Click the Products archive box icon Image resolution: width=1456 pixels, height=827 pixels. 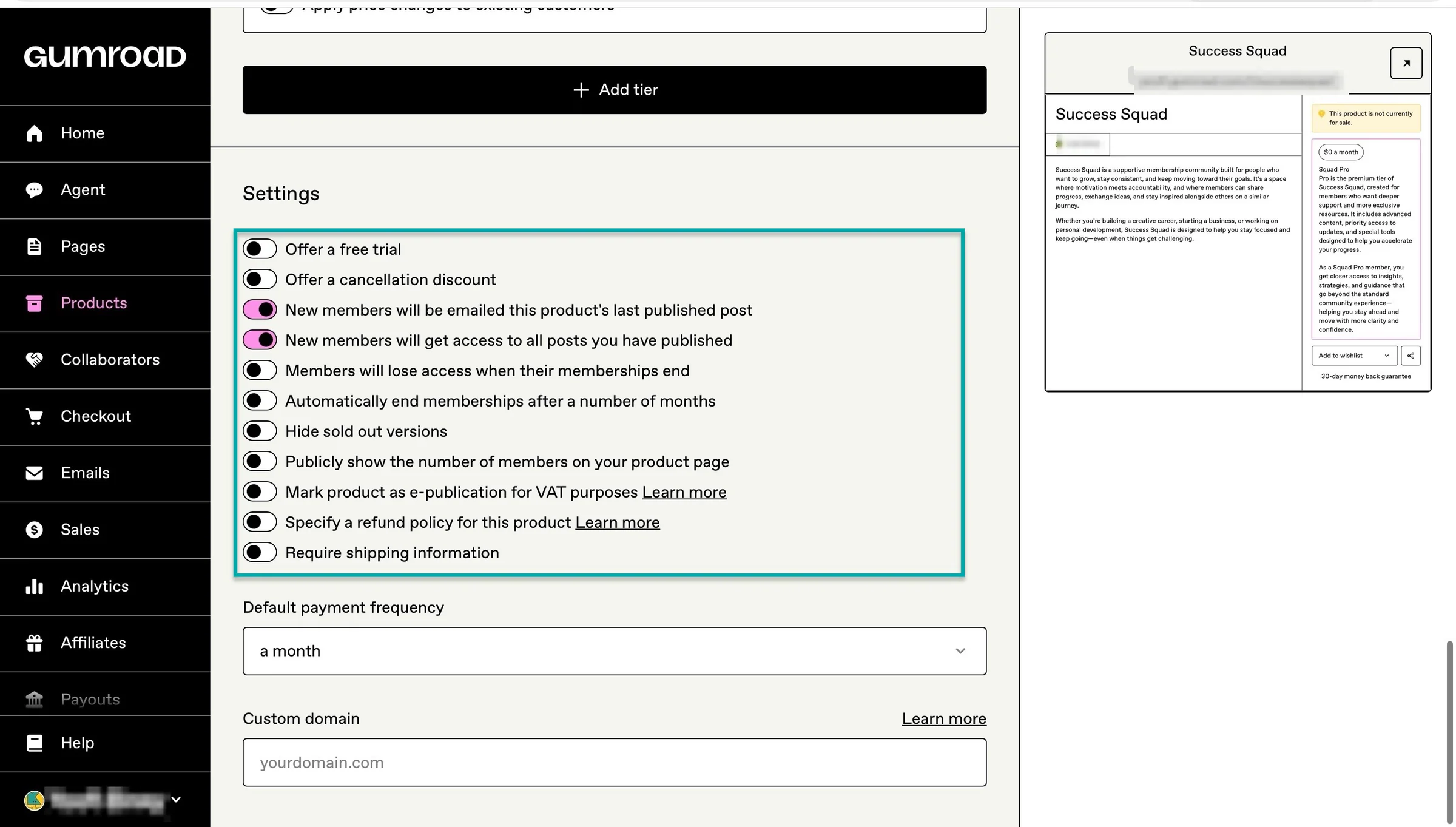click(x=35, y=303)
